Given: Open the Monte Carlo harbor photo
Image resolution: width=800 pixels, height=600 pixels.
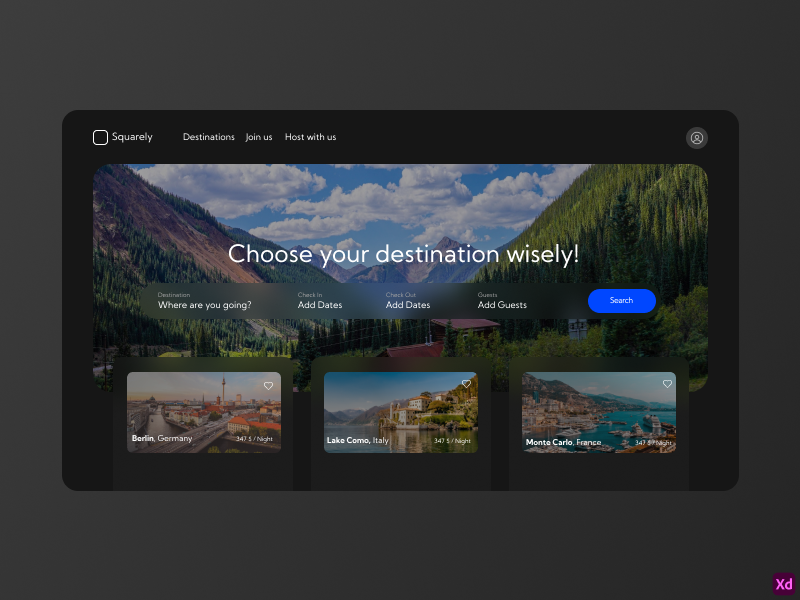Looking at the screenshot, I should [598, 405].
